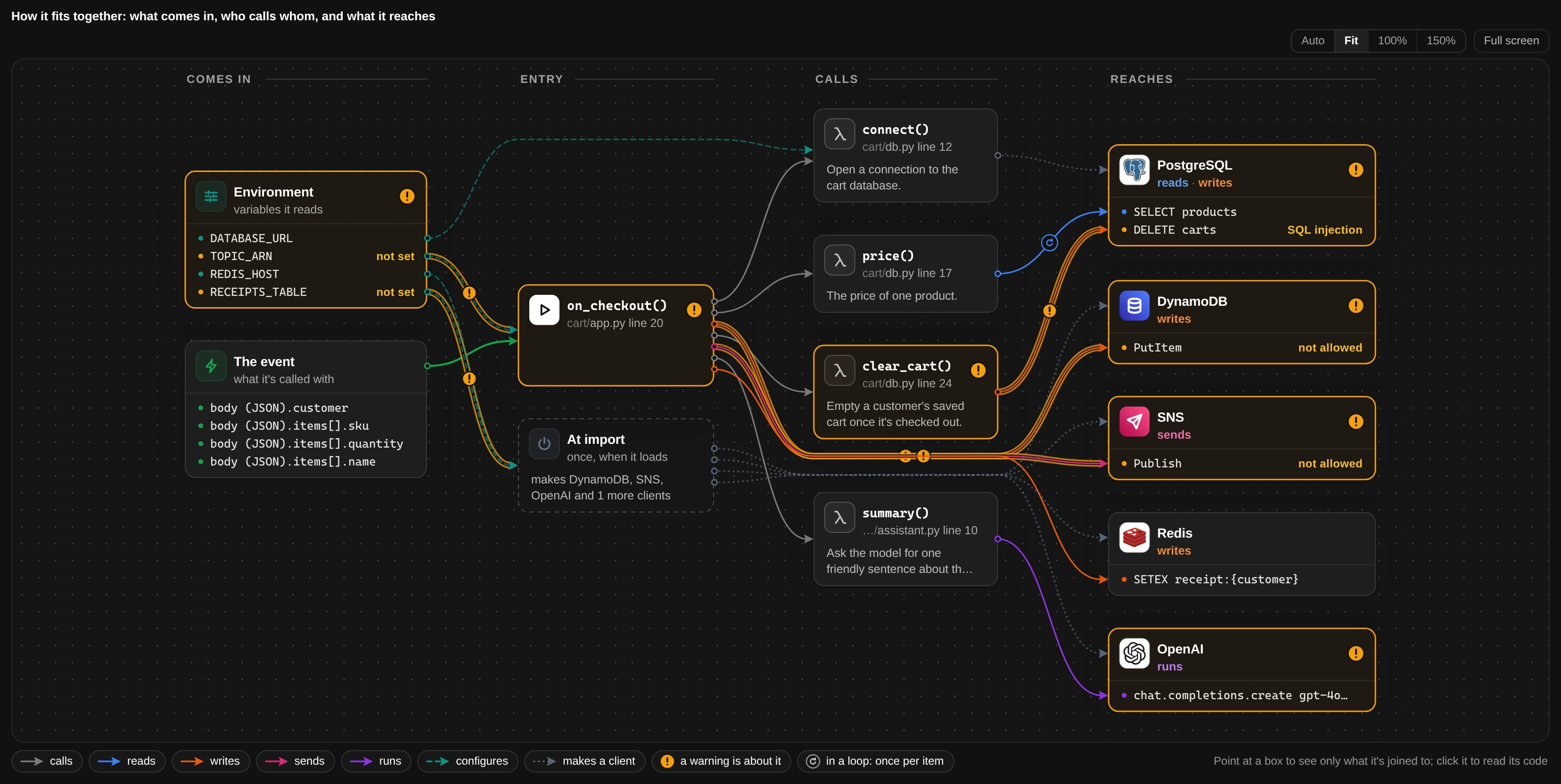Click warning badge on PostgreSQL card
This screenshot has height=784, width=1561.
point(1356,170)
